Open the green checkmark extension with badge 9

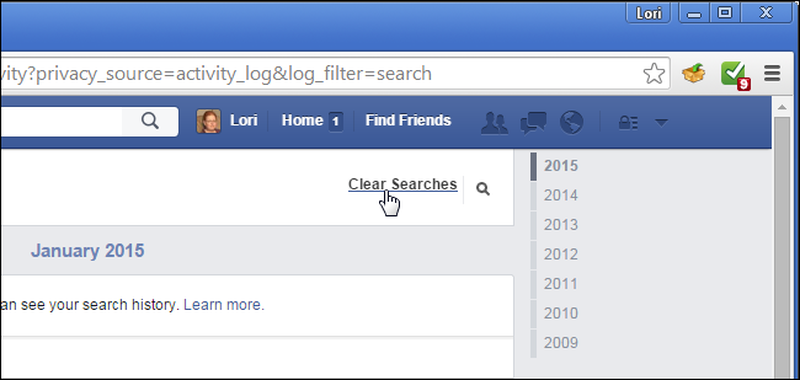735,75
